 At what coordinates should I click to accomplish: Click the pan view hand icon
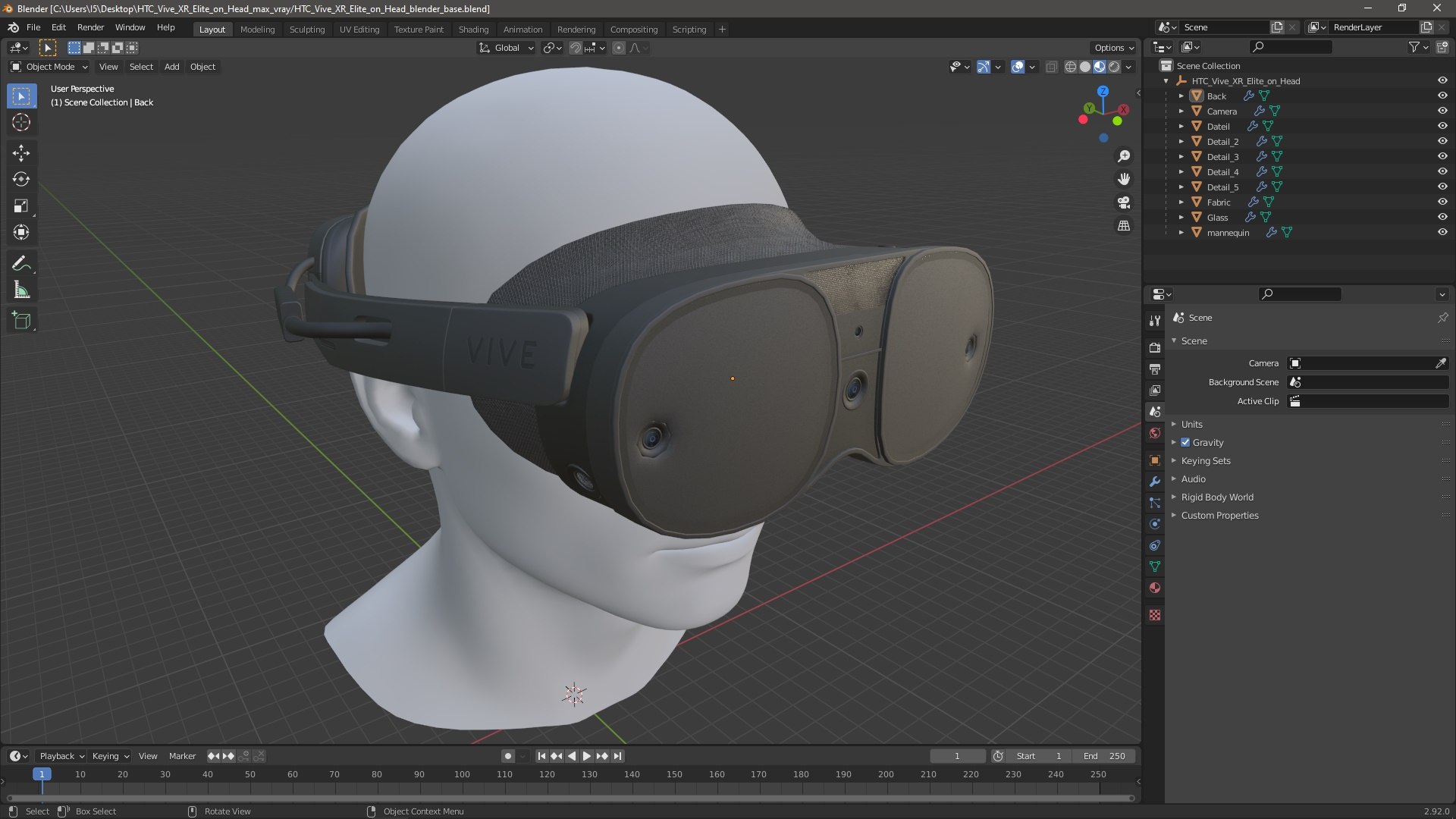click(x=1124, y=179)
